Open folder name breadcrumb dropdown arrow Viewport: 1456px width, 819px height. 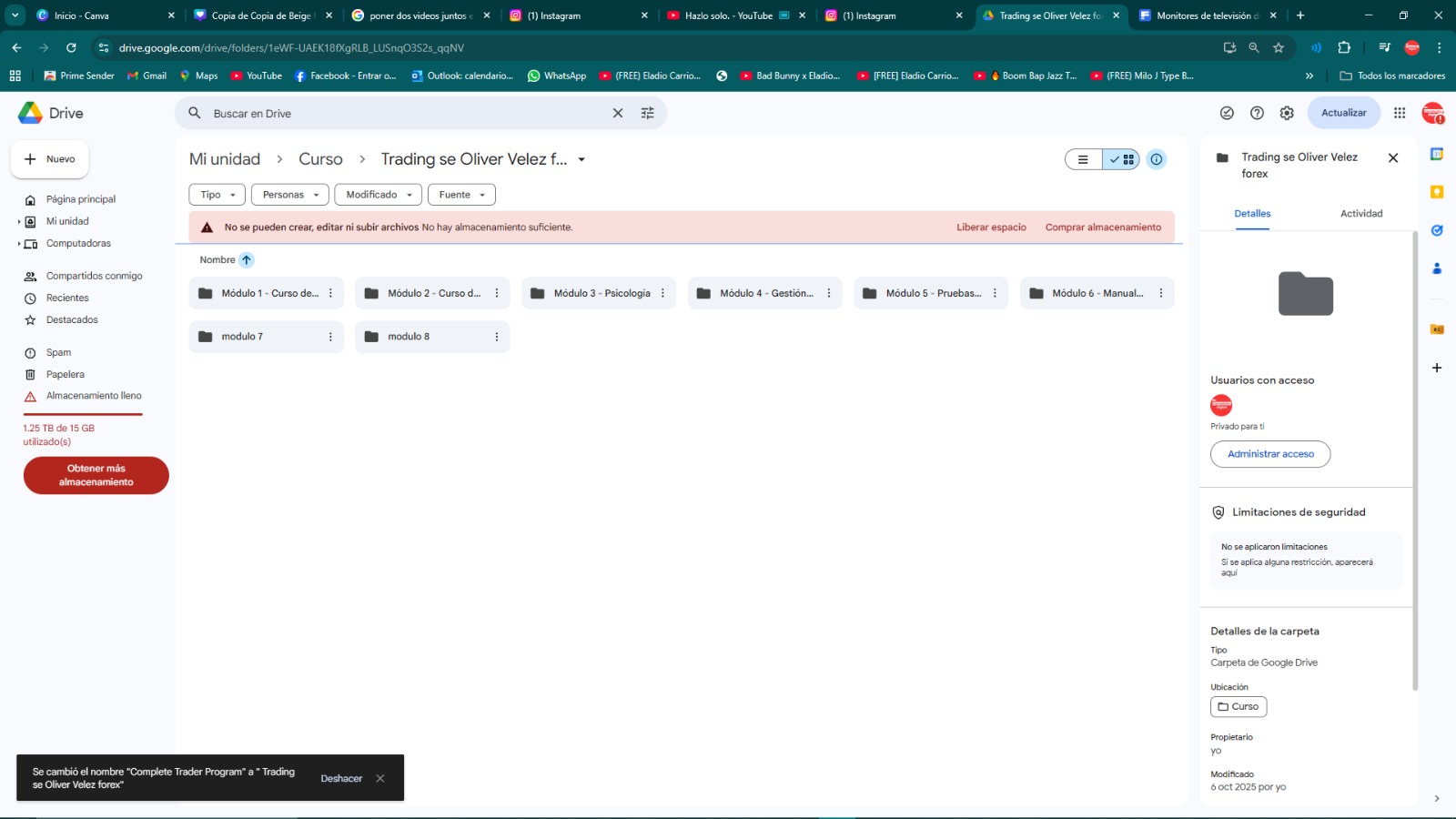pos(581,159)
